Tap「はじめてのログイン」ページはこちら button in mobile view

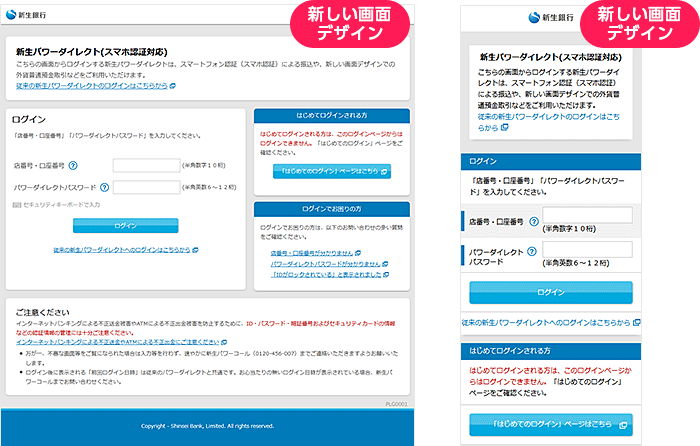551,424
